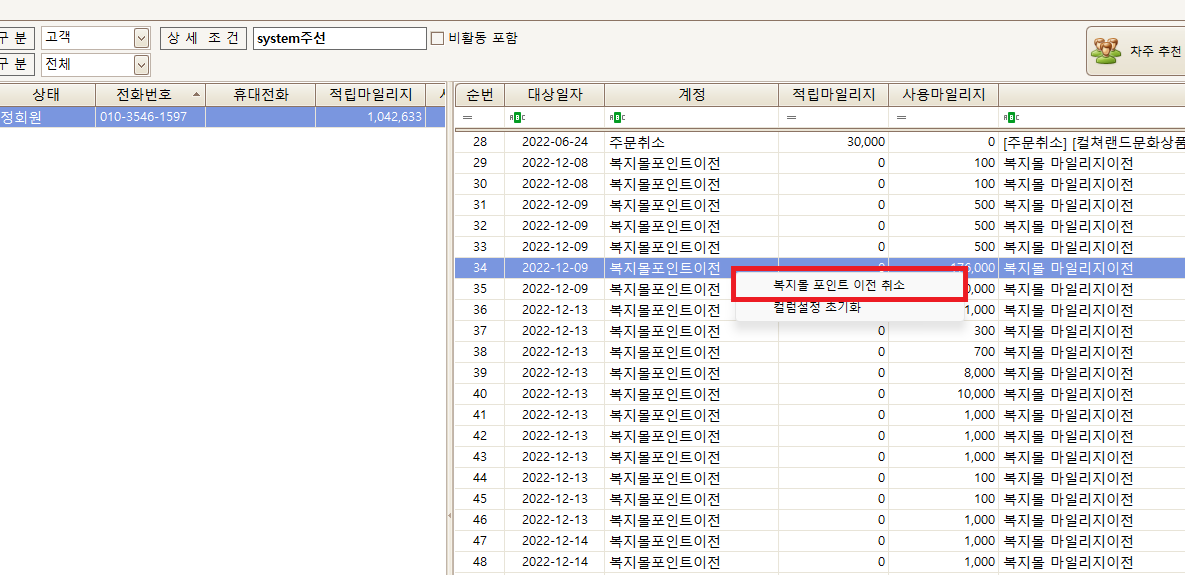The width and height of the screenshot is (1185, 575).
Task: Click the 상세 조건 button
Action: pos(203,38)
